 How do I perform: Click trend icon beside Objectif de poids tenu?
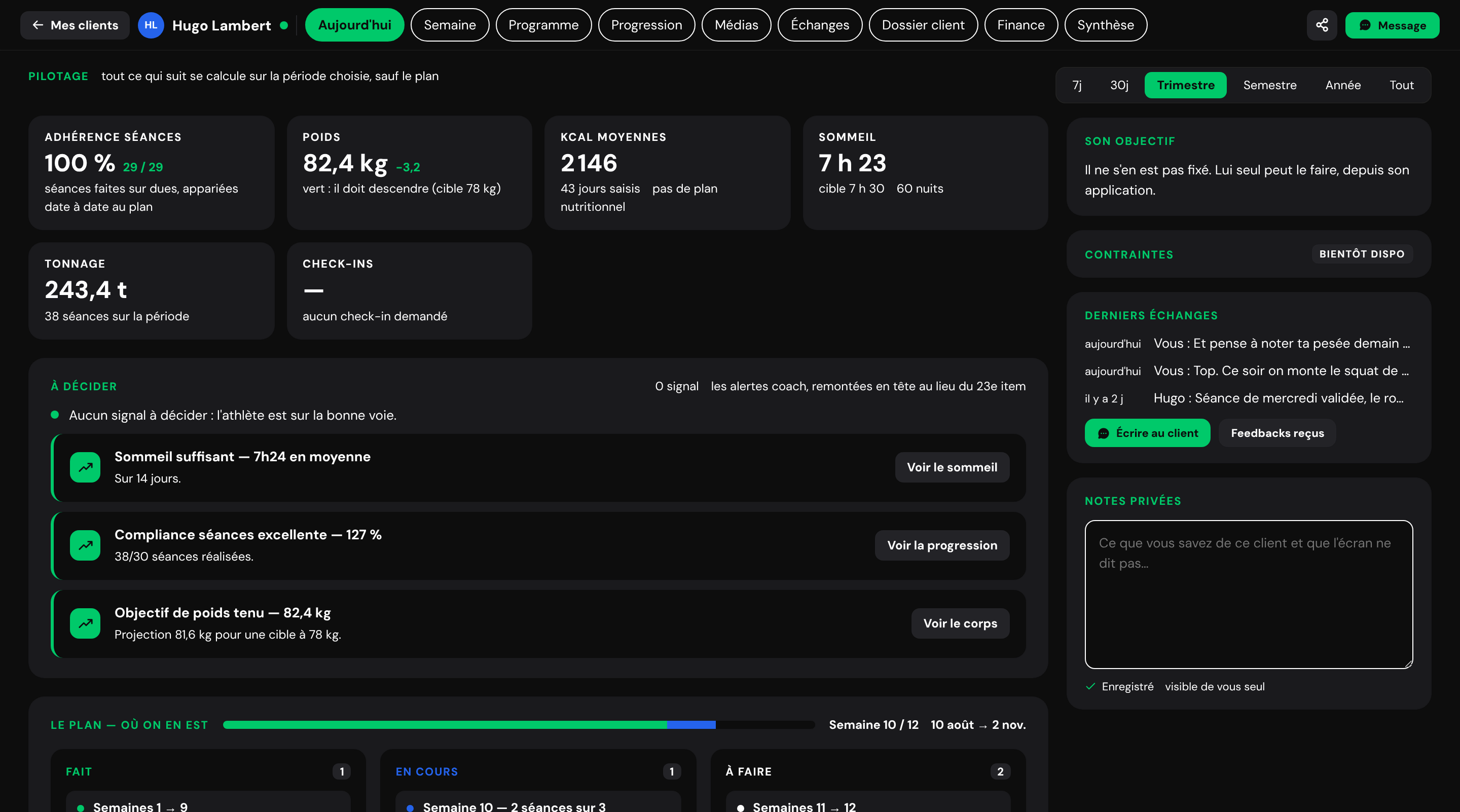click(x=85, y=623)
